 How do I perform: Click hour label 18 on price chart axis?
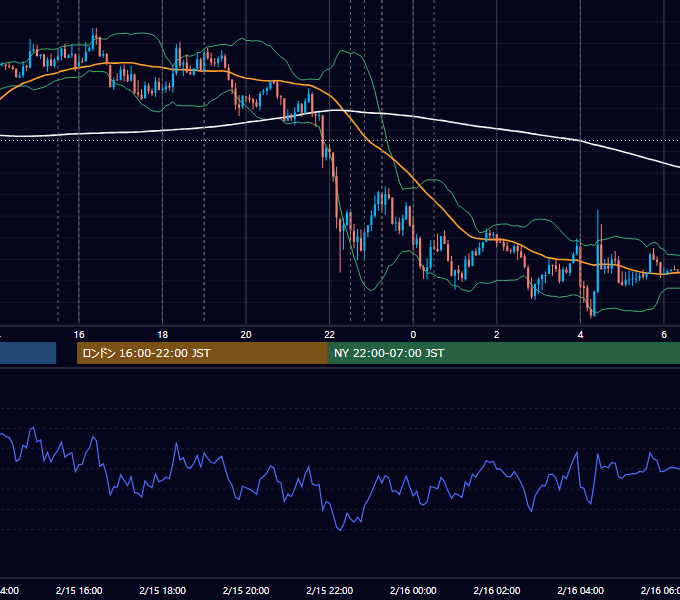[163, 335]
